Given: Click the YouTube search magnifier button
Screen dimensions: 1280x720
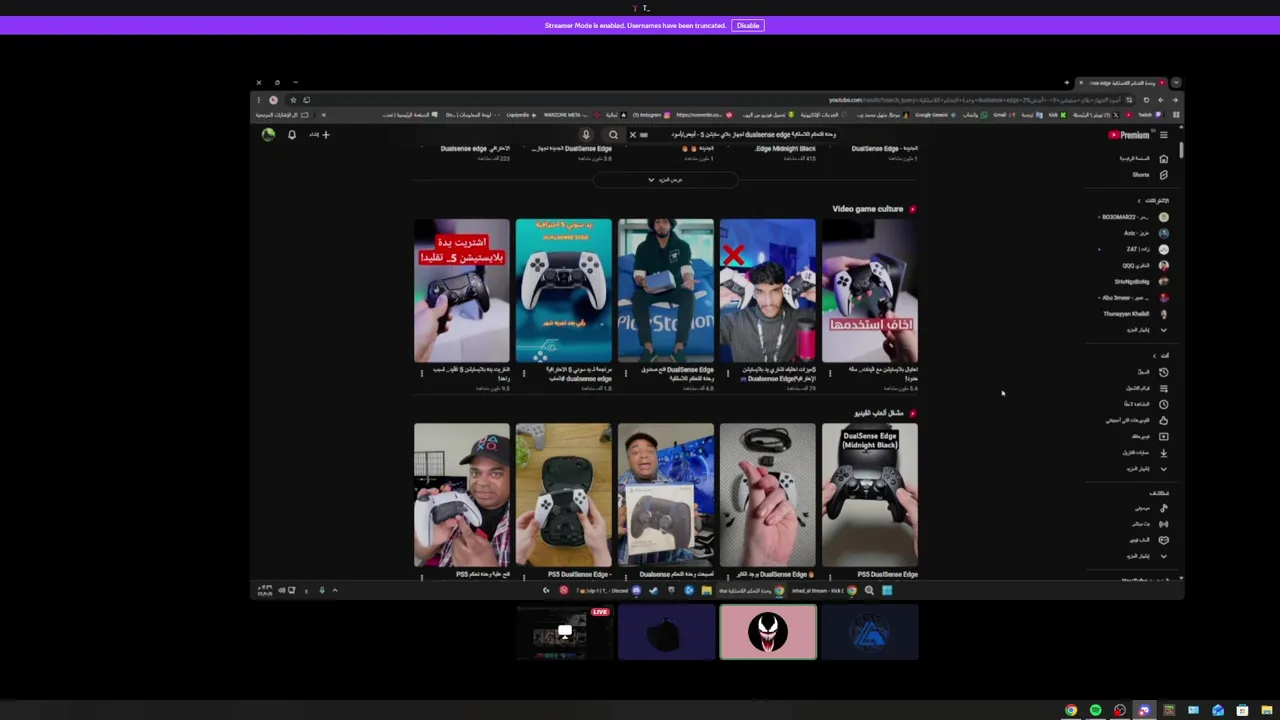Looking at the screenshot, I should (x=613, y=135).
